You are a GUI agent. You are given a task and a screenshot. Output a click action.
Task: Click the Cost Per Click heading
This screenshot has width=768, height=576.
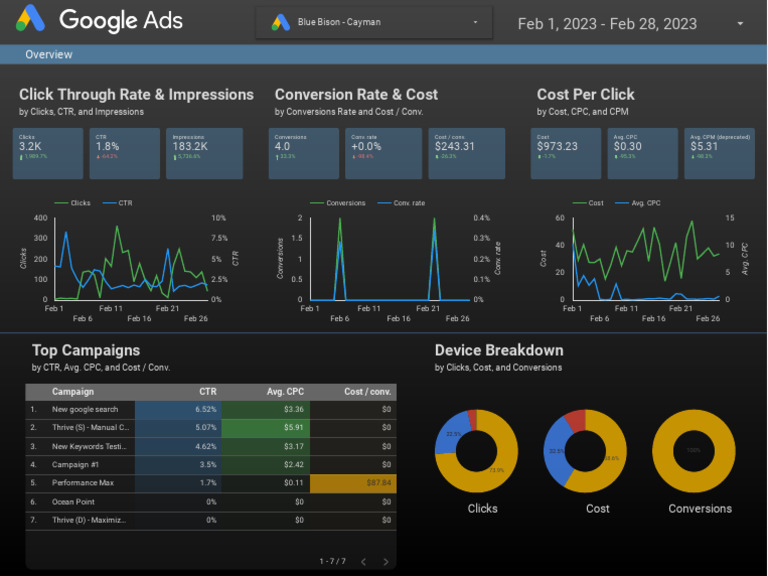pyautogui.click(x=585, y=94)
